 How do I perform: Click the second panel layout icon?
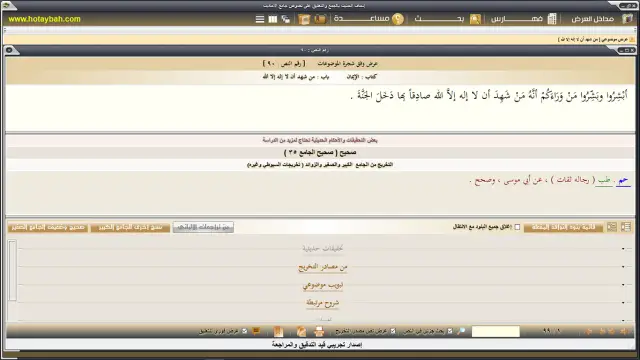[612, 227]
